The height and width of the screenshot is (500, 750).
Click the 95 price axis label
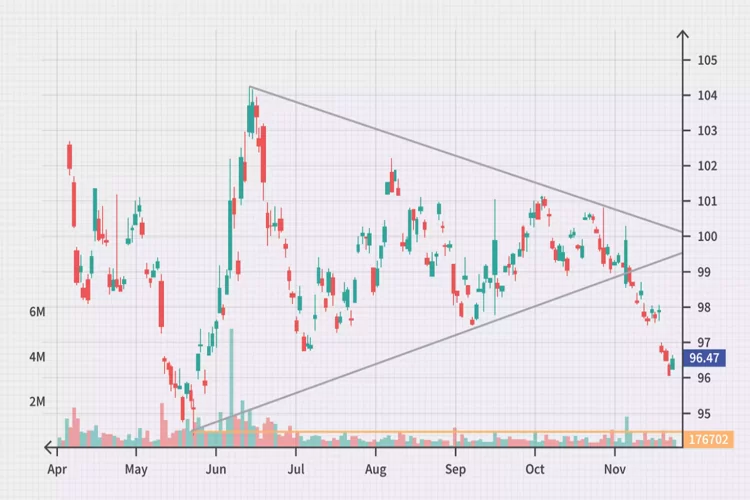point(704,413)
